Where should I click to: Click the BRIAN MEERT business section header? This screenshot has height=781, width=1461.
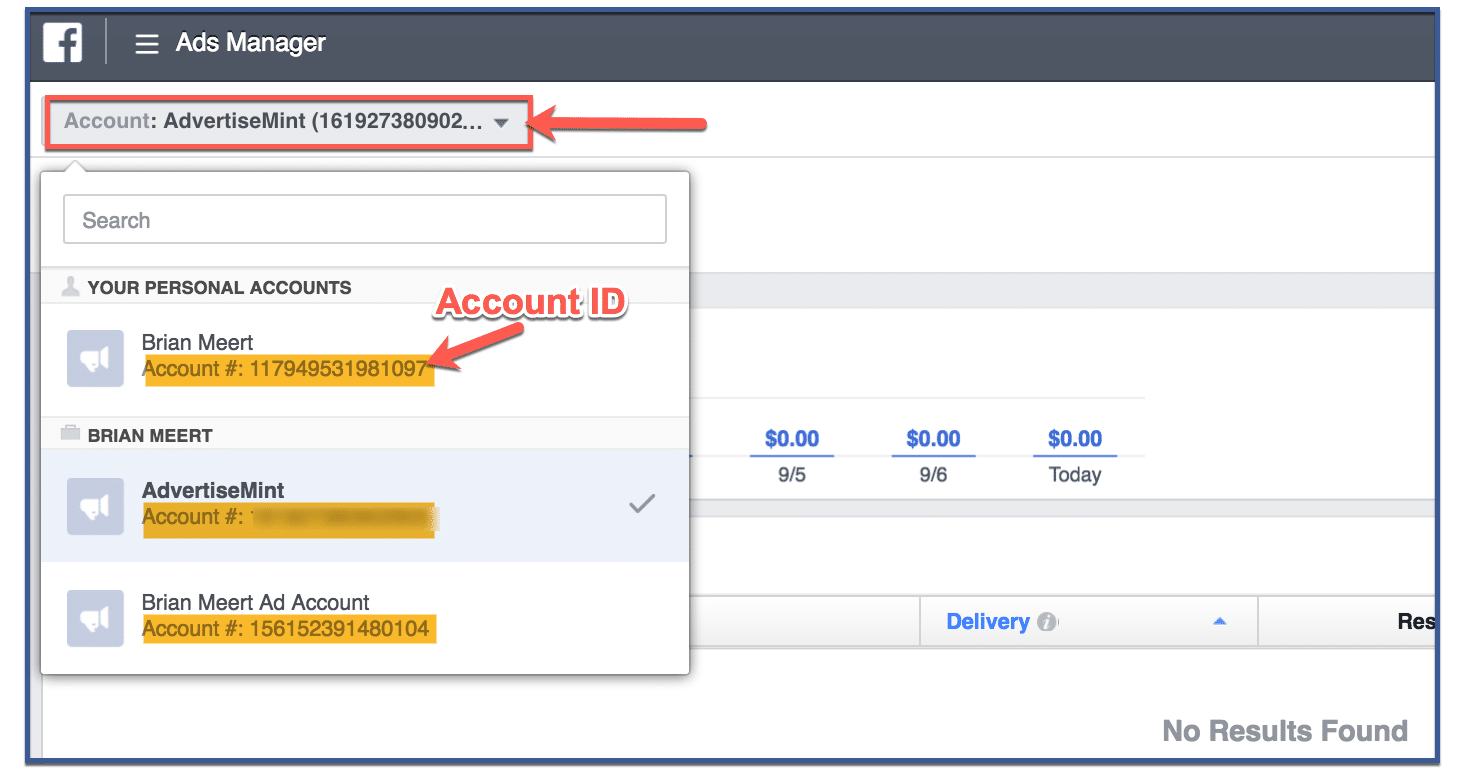click(150, 436)
